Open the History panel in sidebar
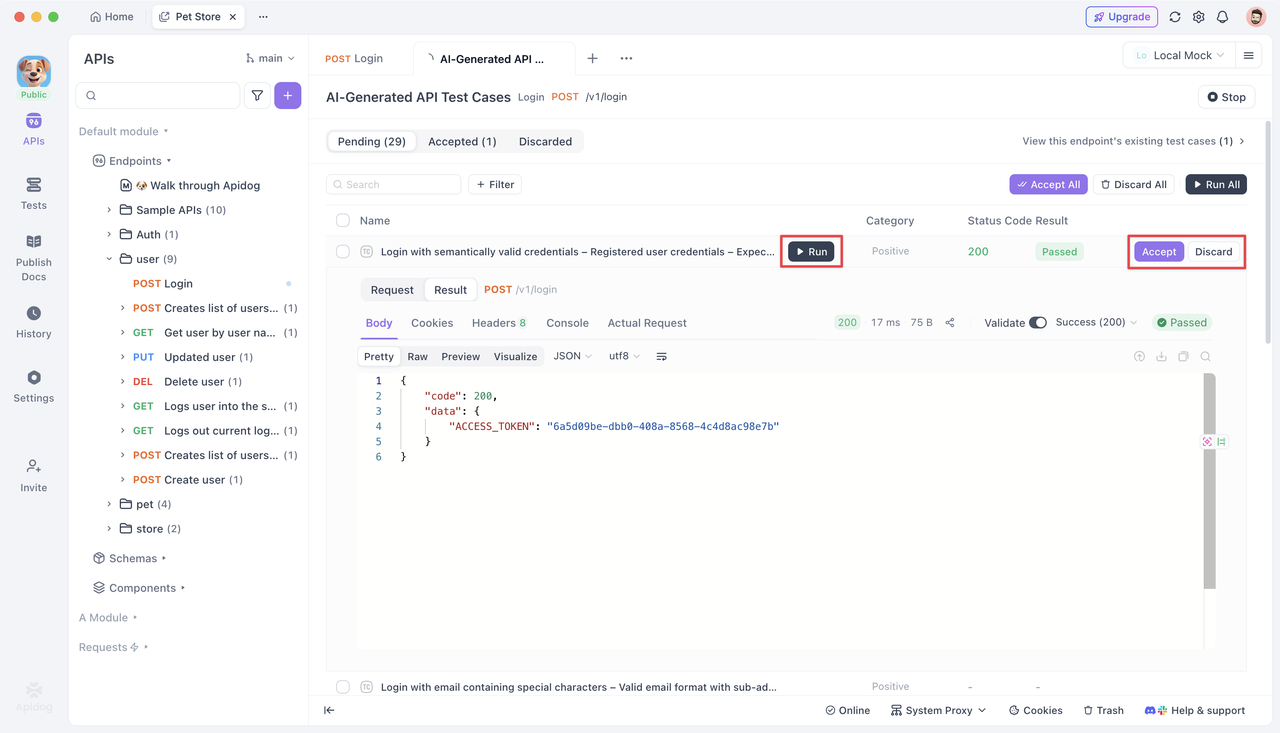The image size is (1280, 733). [33, 322]
